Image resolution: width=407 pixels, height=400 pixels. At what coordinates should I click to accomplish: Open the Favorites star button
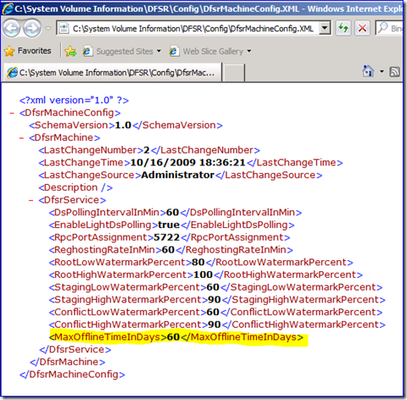tap(27, 51)
